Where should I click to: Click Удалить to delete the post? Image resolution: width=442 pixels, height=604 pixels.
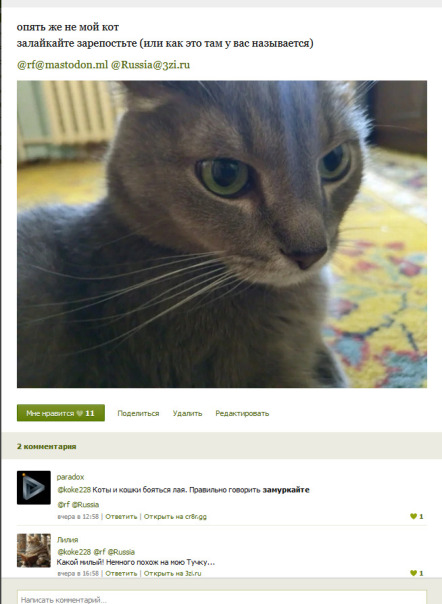[x=187, y=413]
